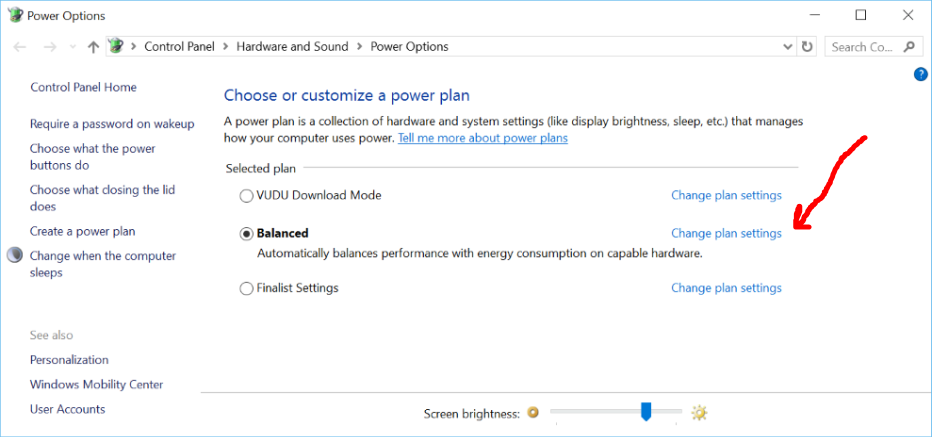Open the address bar history dropdown
Image resolution: width=932 pixels, height=437 pixels.
pos(788,47)
